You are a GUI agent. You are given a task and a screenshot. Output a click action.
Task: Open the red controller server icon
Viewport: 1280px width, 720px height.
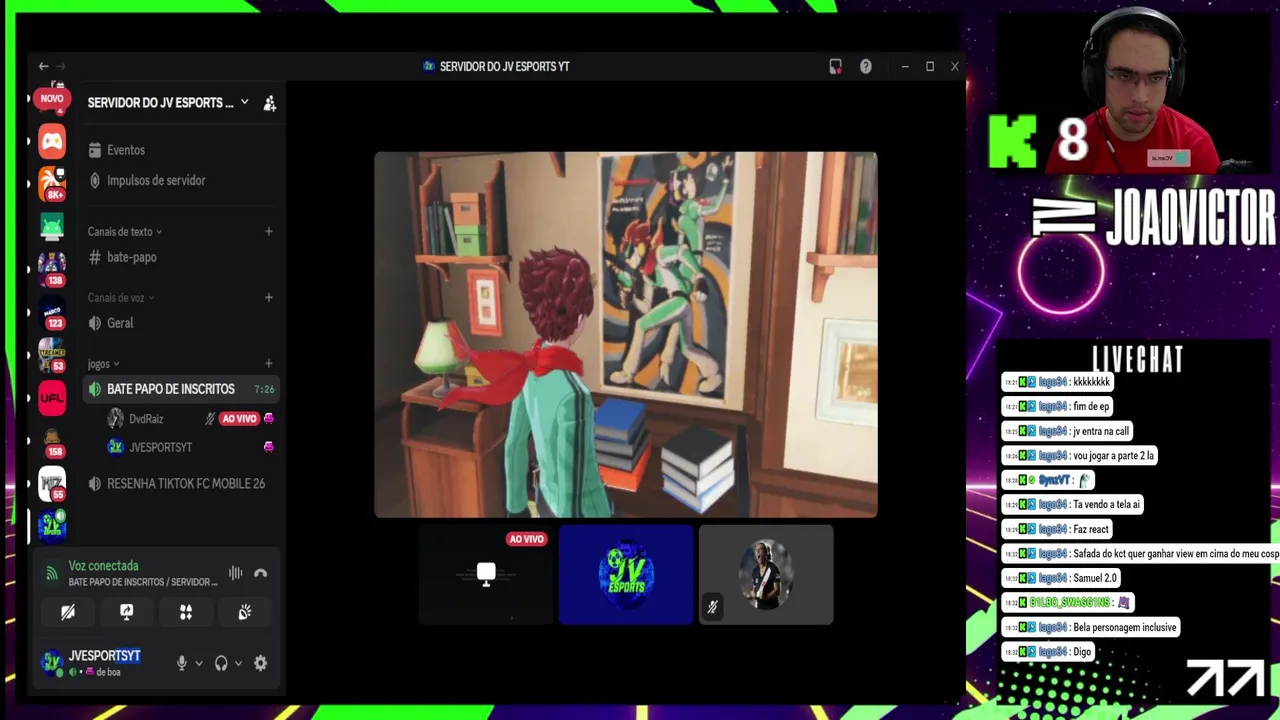(52, 141)
